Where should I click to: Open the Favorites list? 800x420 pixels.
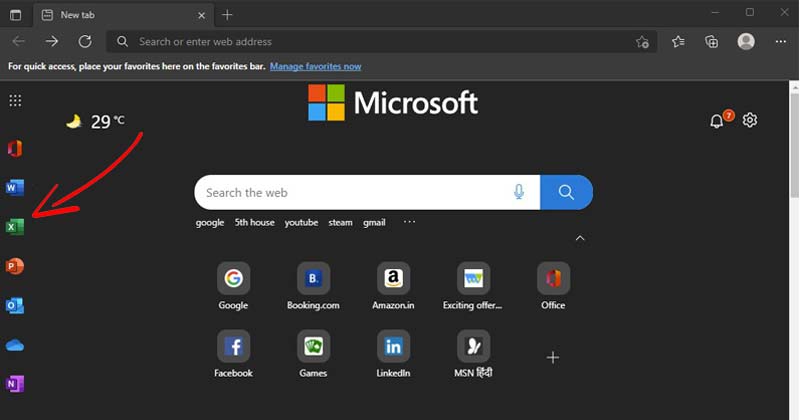pyautogui.click(x=678, y=42)
